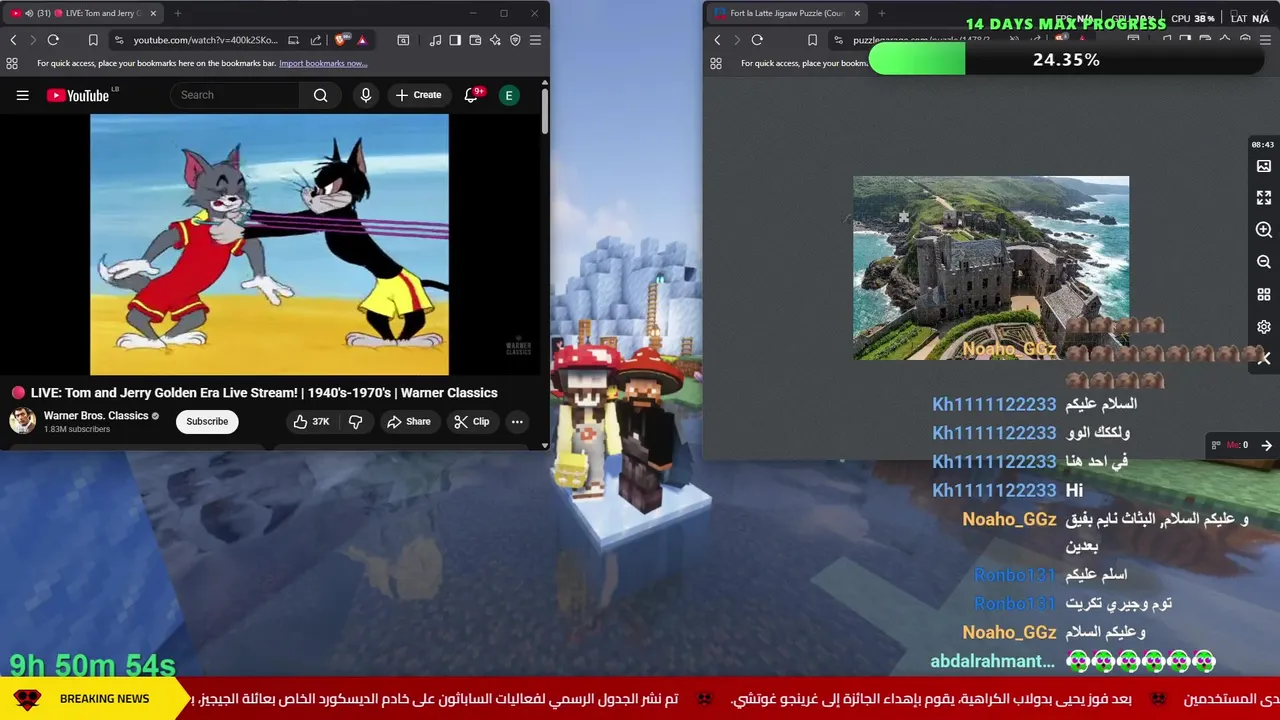Viewport: 1280px width, 720px height.
Task: Click the YouTube page vertical scrollbar
Action: pyautogui.click(x=544, y=112)
